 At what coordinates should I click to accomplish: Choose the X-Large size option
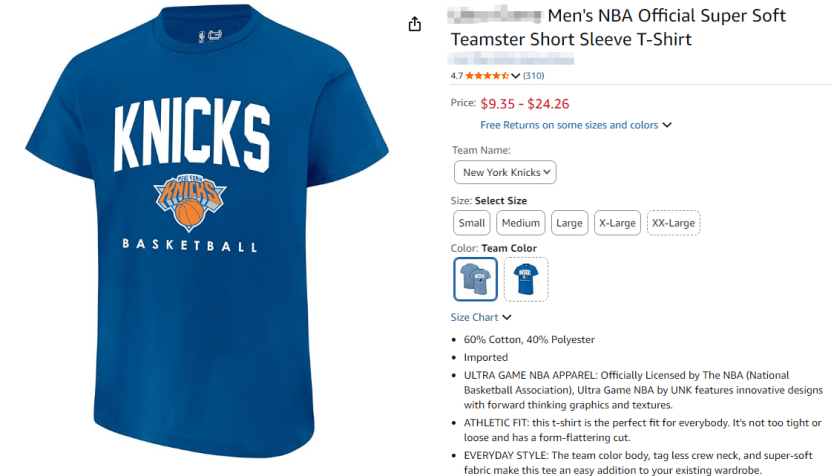617,223
